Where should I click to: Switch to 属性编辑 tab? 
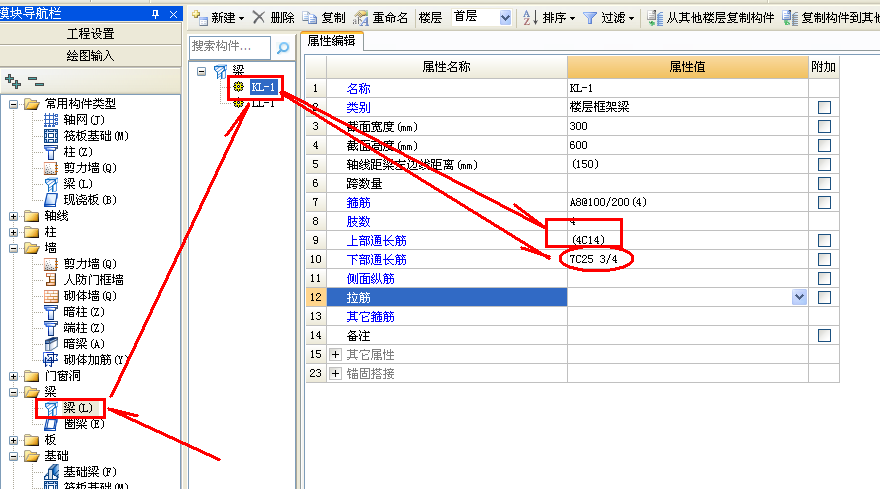pos(332,41)
